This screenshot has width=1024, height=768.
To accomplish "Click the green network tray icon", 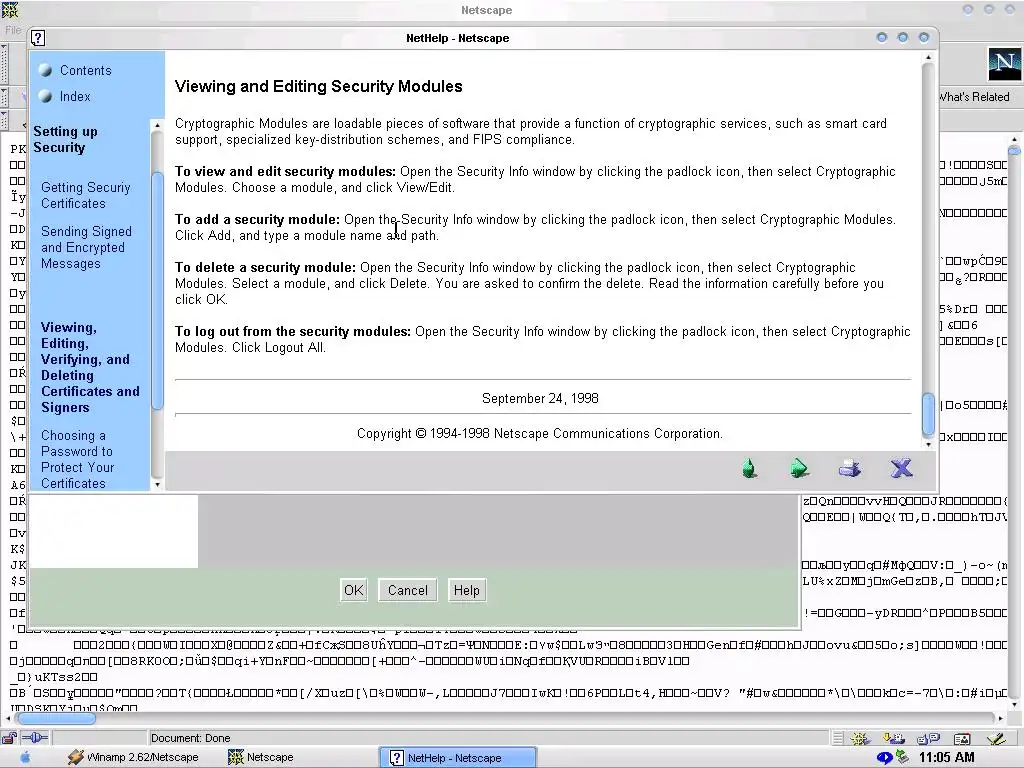I will [x=902, y=757].
